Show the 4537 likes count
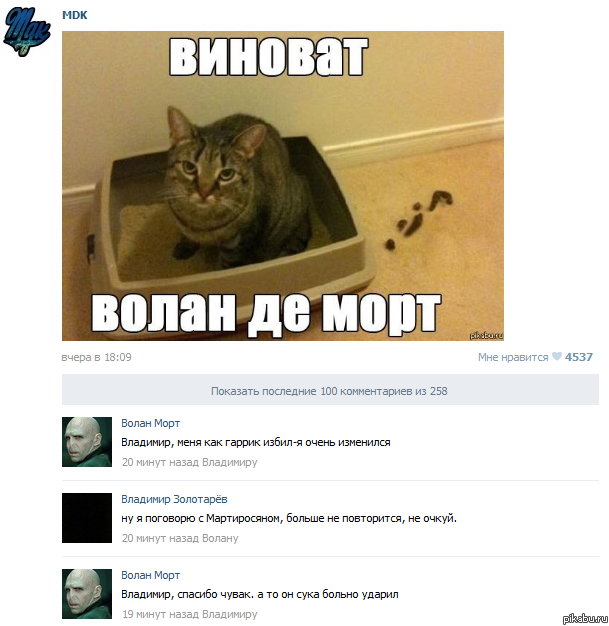 point(579,357)
